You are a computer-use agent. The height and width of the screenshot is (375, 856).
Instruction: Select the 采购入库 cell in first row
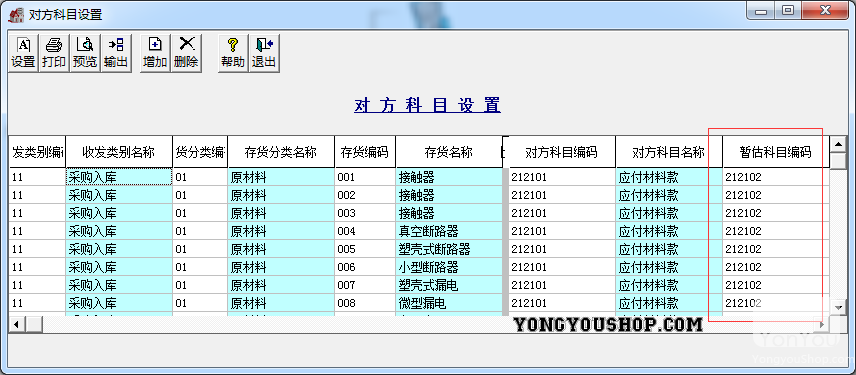pyautogui.click(x=119, y=177)
